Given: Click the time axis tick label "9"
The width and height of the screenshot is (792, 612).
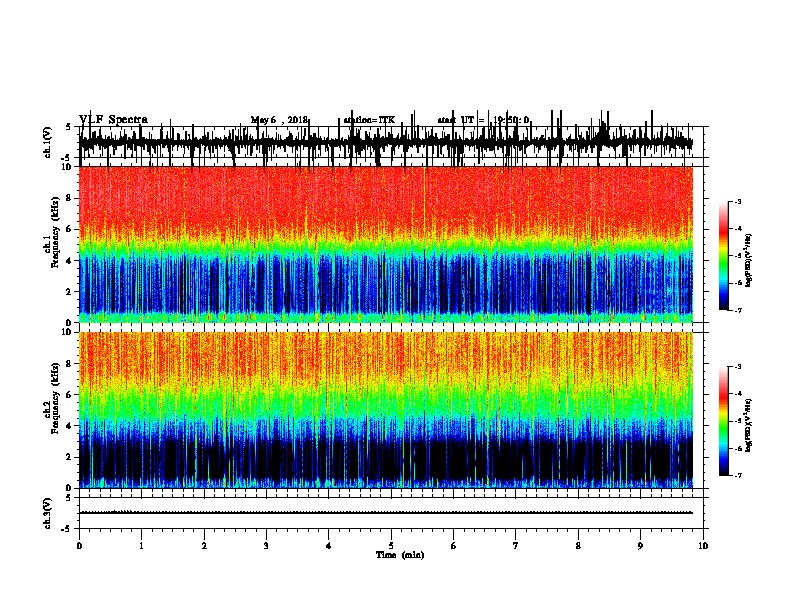Looking at the screenshot, I should click(640, 546).
